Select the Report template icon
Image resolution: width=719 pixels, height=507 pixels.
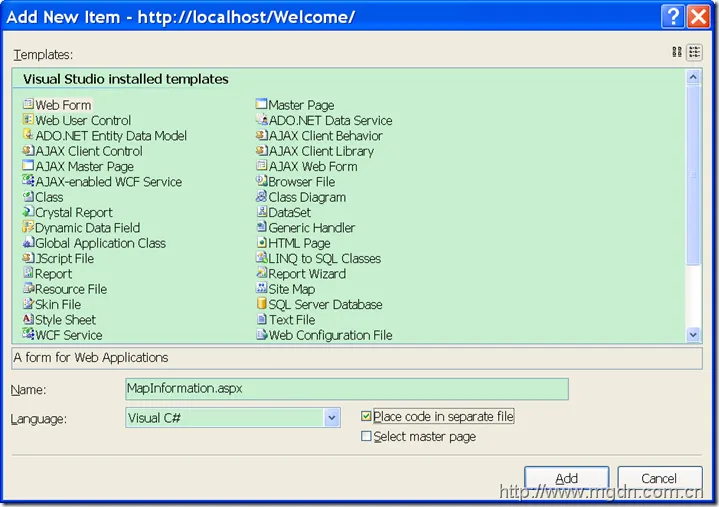pyautogui.click(x=28, y=273)
